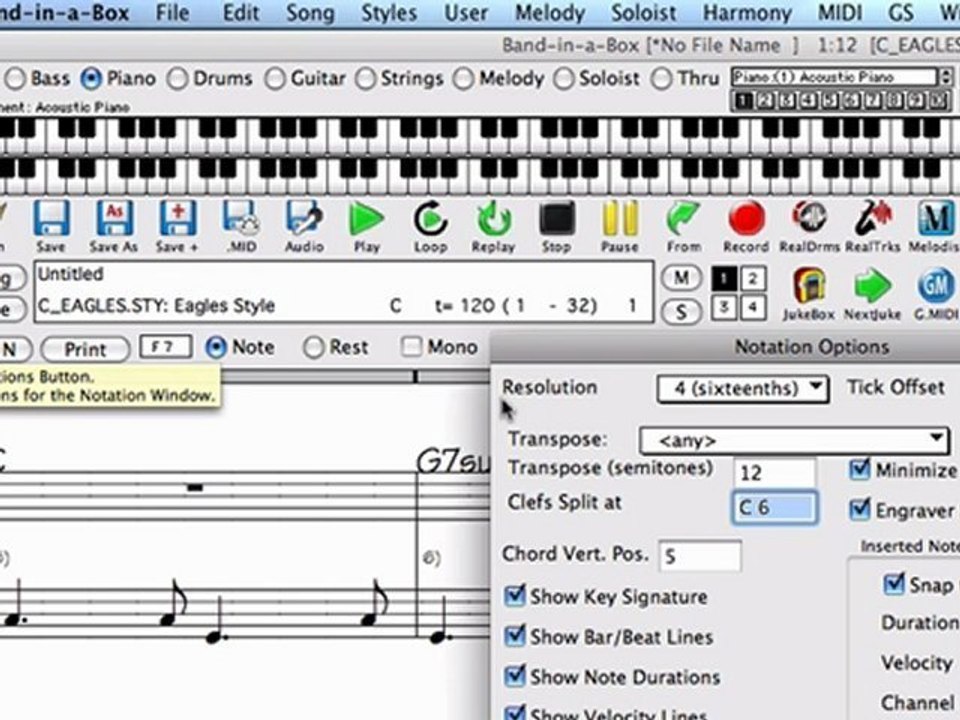Select the Piano instrument radio button
Viewport: 960px width, 720px height.
(x=91, y=79)
